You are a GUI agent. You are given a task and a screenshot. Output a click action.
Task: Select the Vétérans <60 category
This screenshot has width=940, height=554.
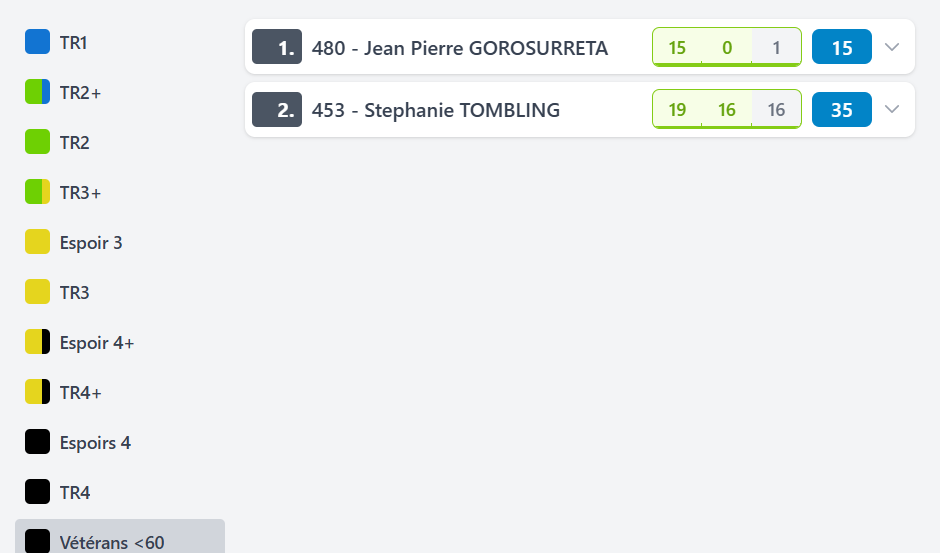coord(112,542)
